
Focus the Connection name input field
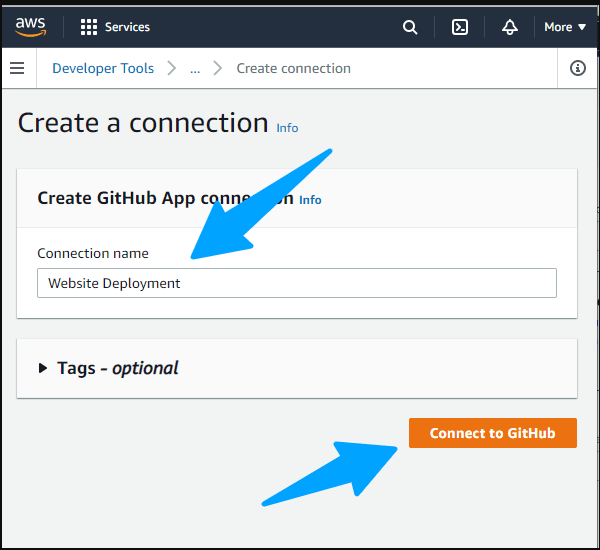click(x=297, y=283)
